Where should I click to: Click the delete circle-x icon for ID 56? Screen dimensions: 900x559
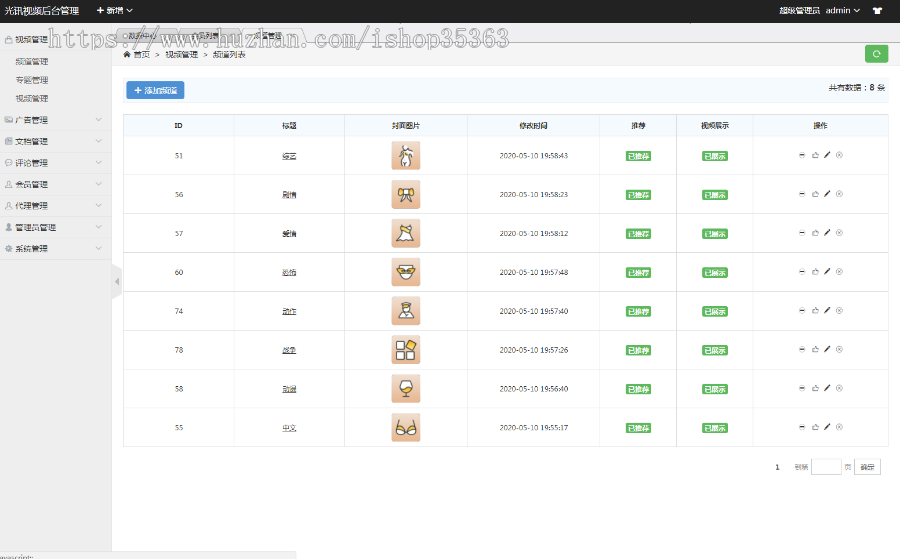tap(839, 194)
